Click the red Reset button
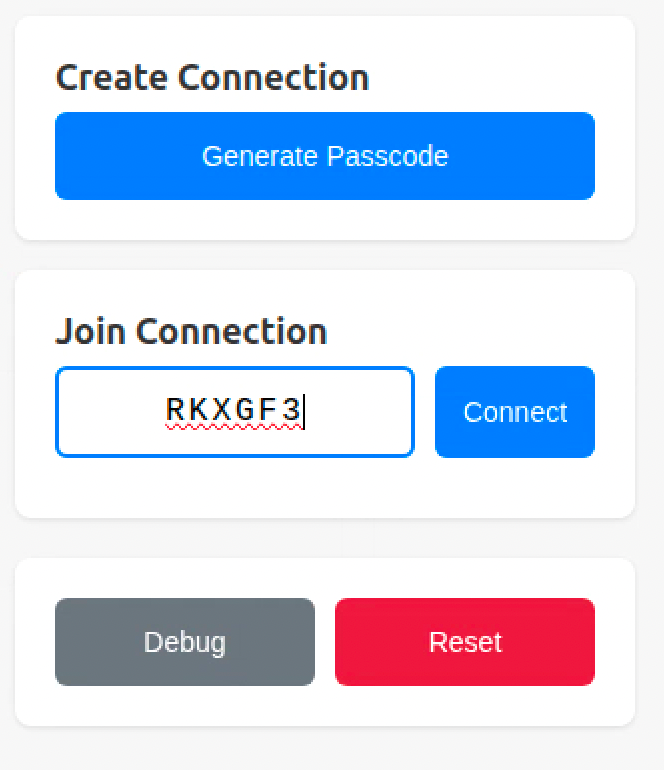The height and width of the screenshot is (770, 664). (465, 642)
